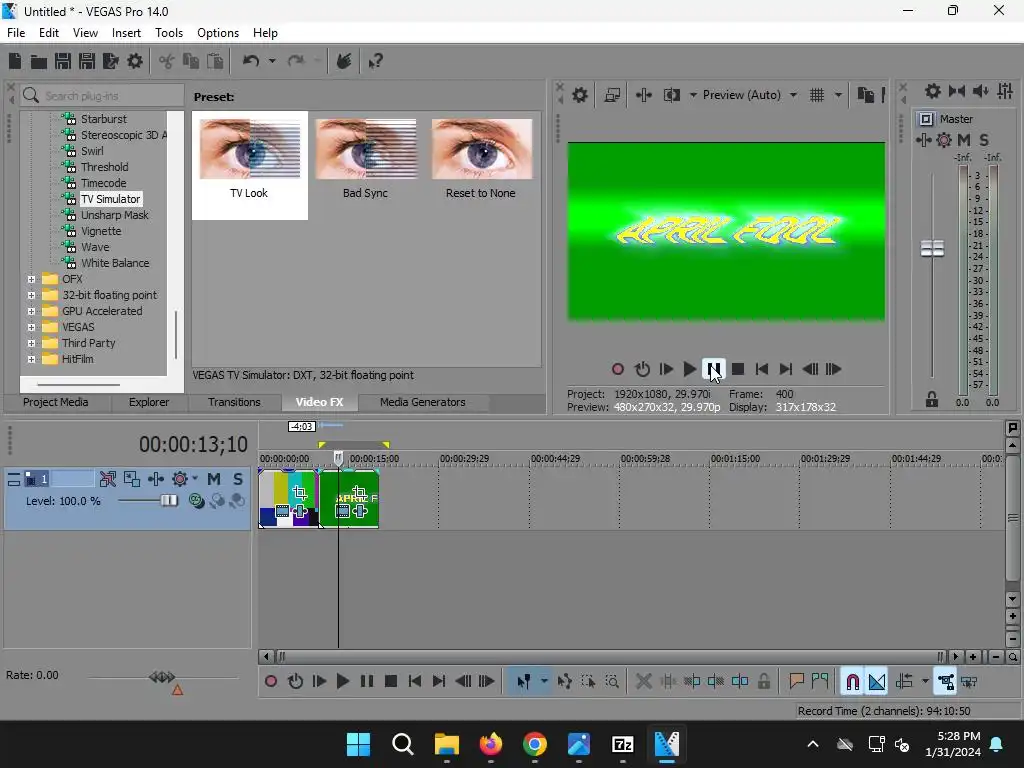This screenshot has width=1024, height=768.
Task: Open Video Preview project properties gear
Action: (580, 95)
